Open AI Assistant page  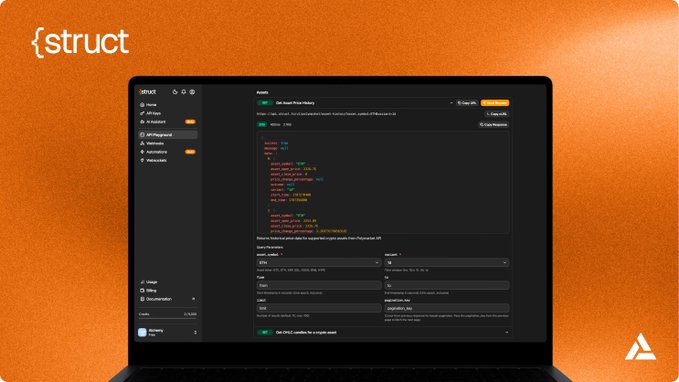tap(156, 122)
